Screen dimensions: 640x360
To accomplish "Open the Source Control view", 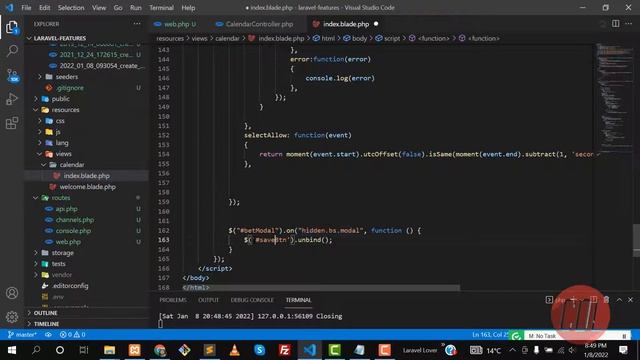I will point(12,75).
